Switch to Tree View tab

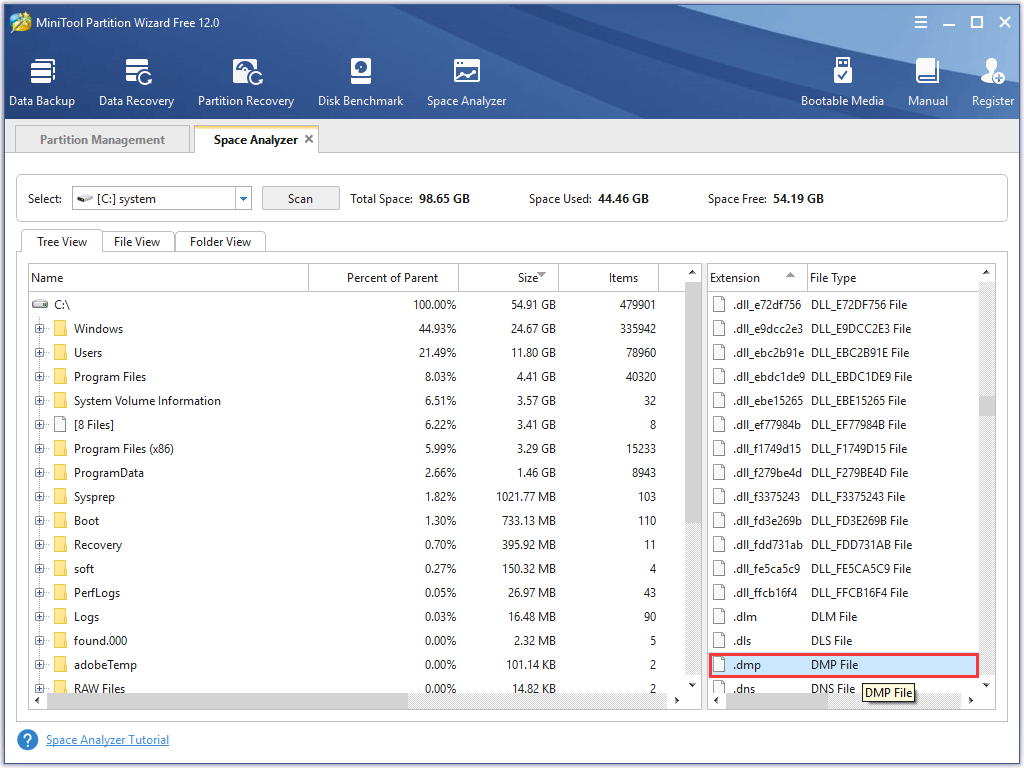coord(62,242)
